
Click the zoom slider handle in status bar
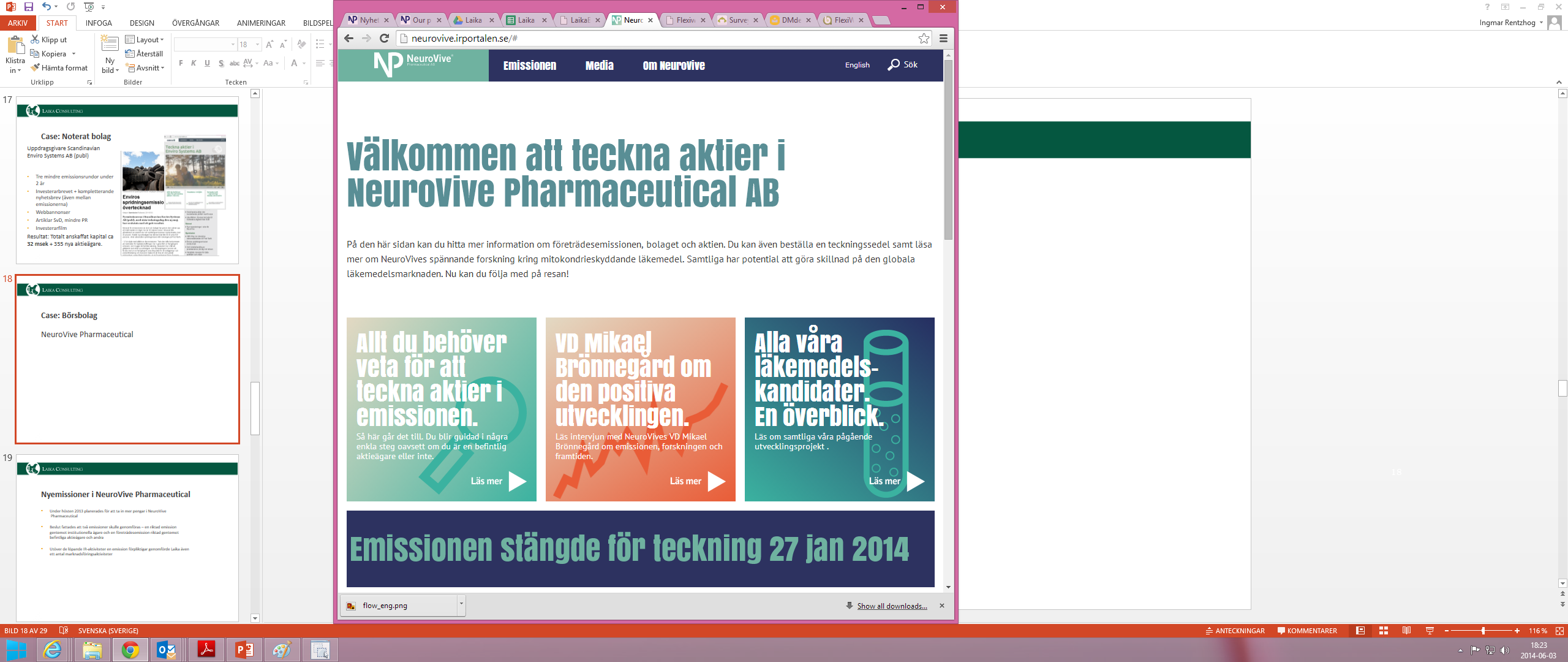click(x=1483, y=631)
